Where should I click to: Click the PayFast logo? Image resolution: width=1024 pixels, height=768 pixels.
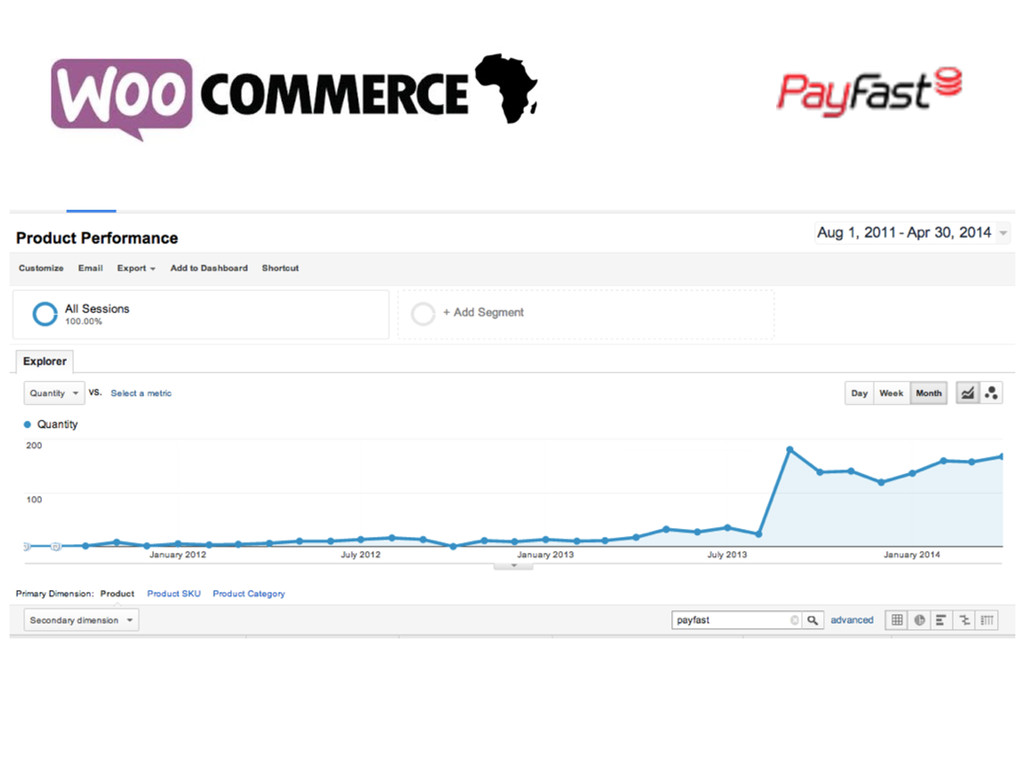click(x=869, y=92)
